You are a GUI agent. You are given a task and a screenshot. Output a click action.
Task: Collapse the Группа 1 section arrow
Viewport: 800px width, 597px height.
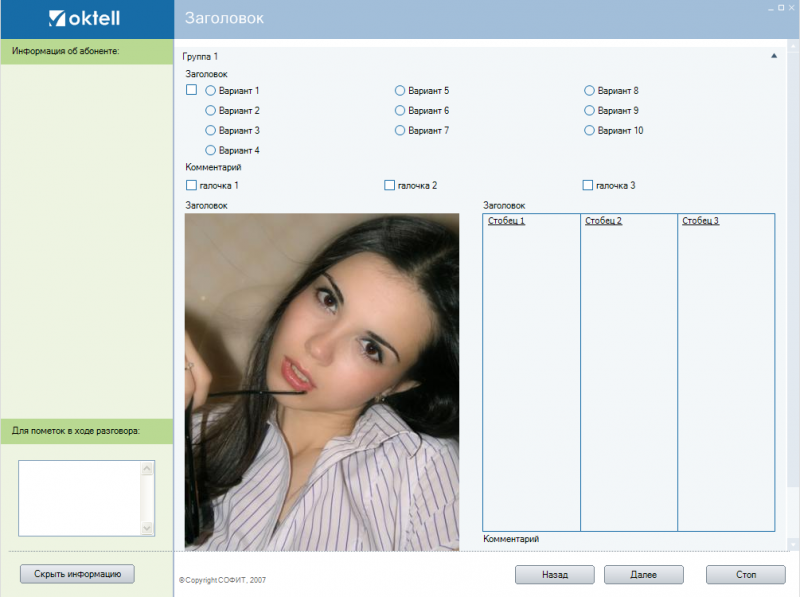773,56
